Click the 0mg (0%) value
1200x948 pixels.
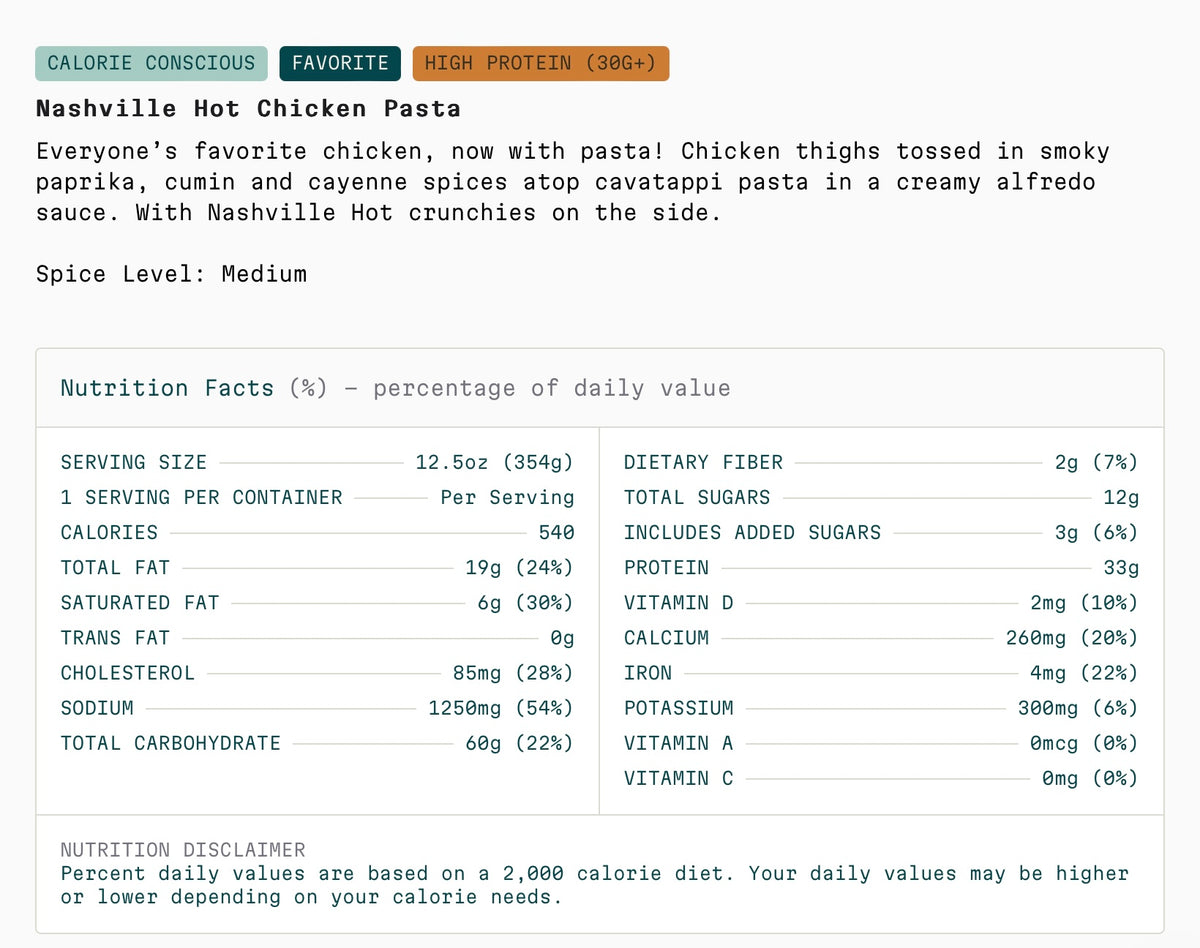click(x=1091, y=777)
